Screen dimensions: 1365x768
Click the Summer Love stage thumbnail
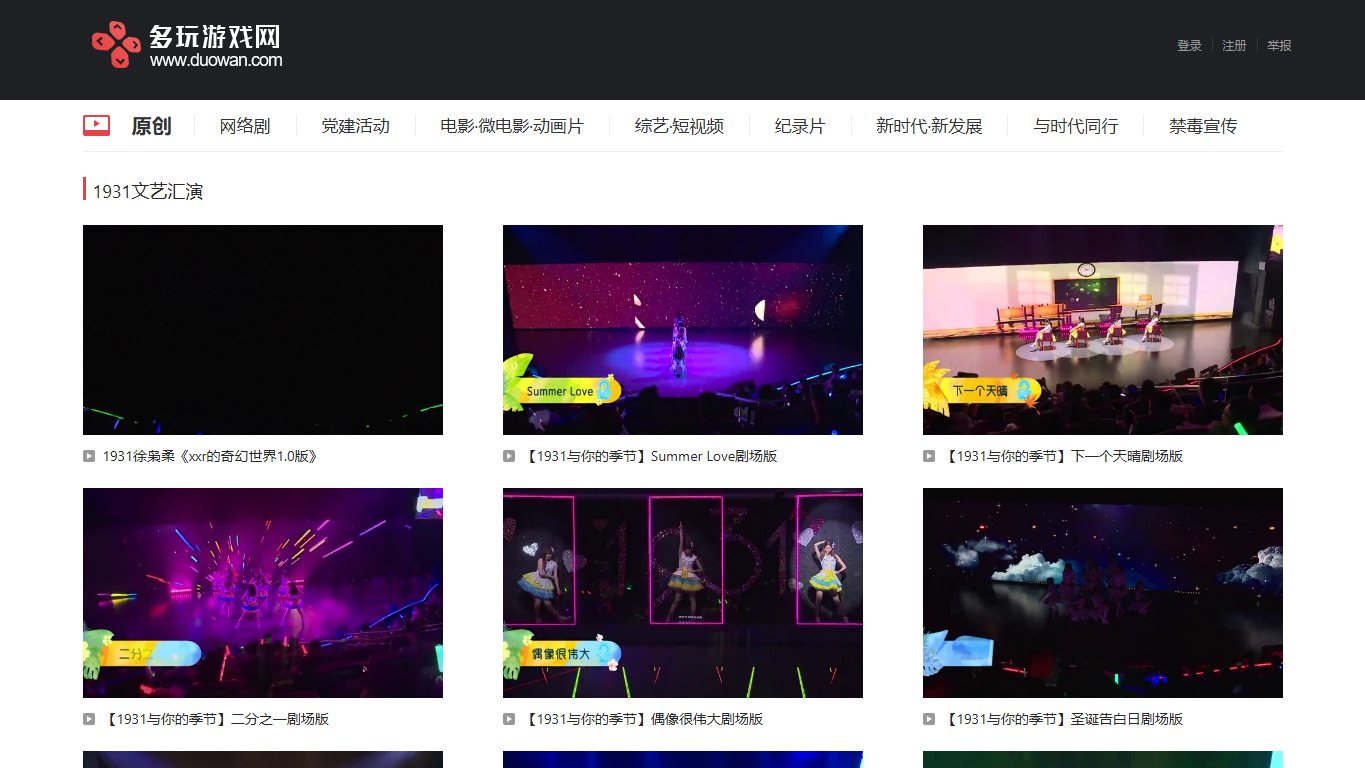click(683, 330)
